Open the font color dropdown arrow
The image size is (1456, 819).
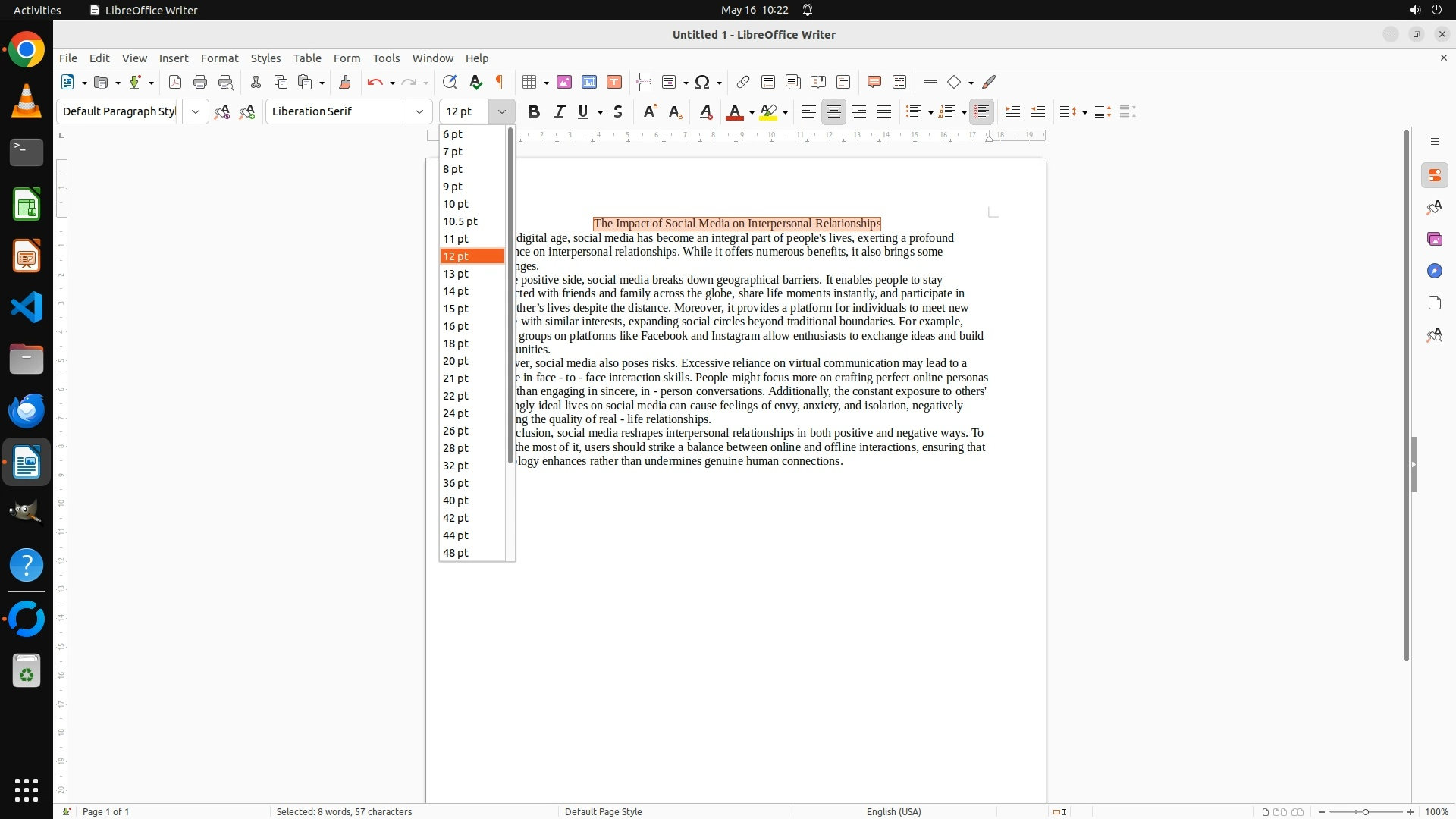click(752, 112)
